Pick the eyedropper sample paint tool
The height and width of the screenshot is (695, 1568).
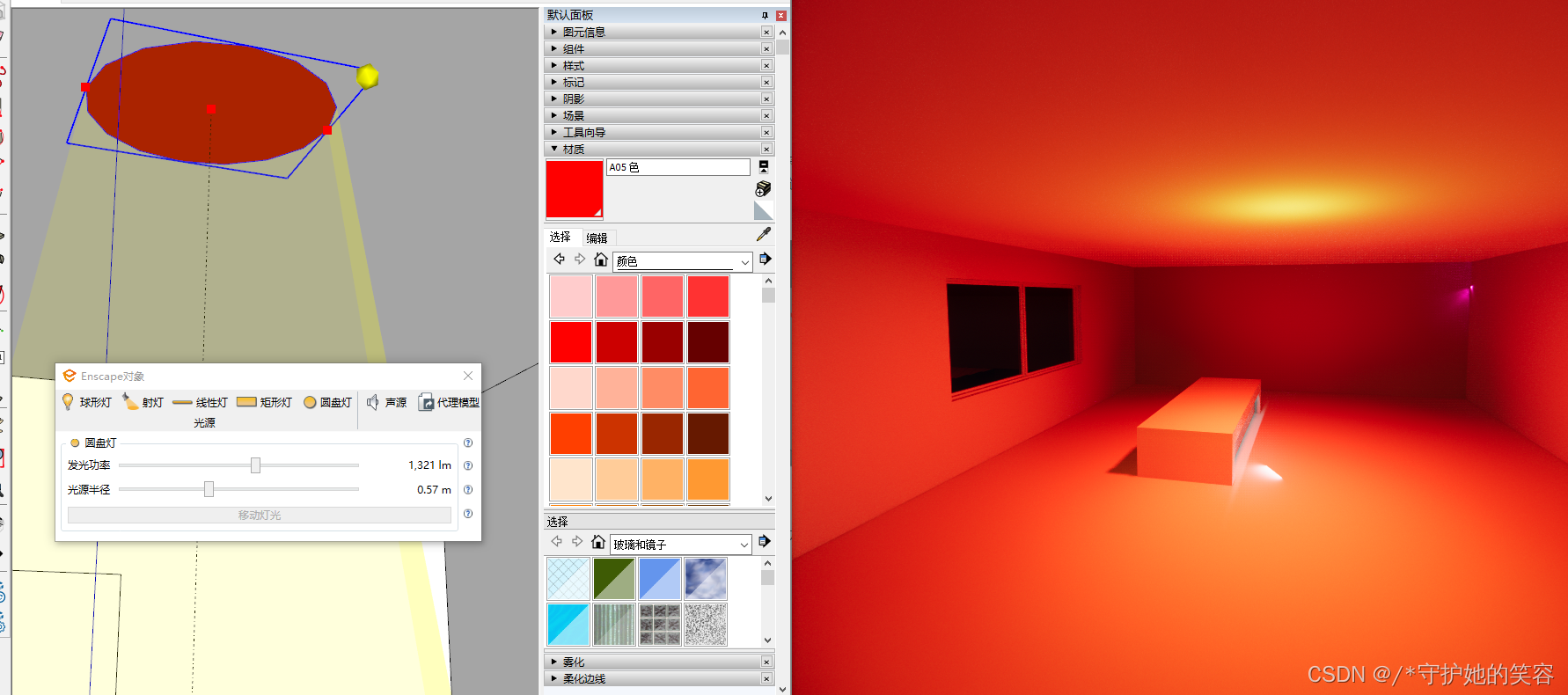[x=763, y=235]
